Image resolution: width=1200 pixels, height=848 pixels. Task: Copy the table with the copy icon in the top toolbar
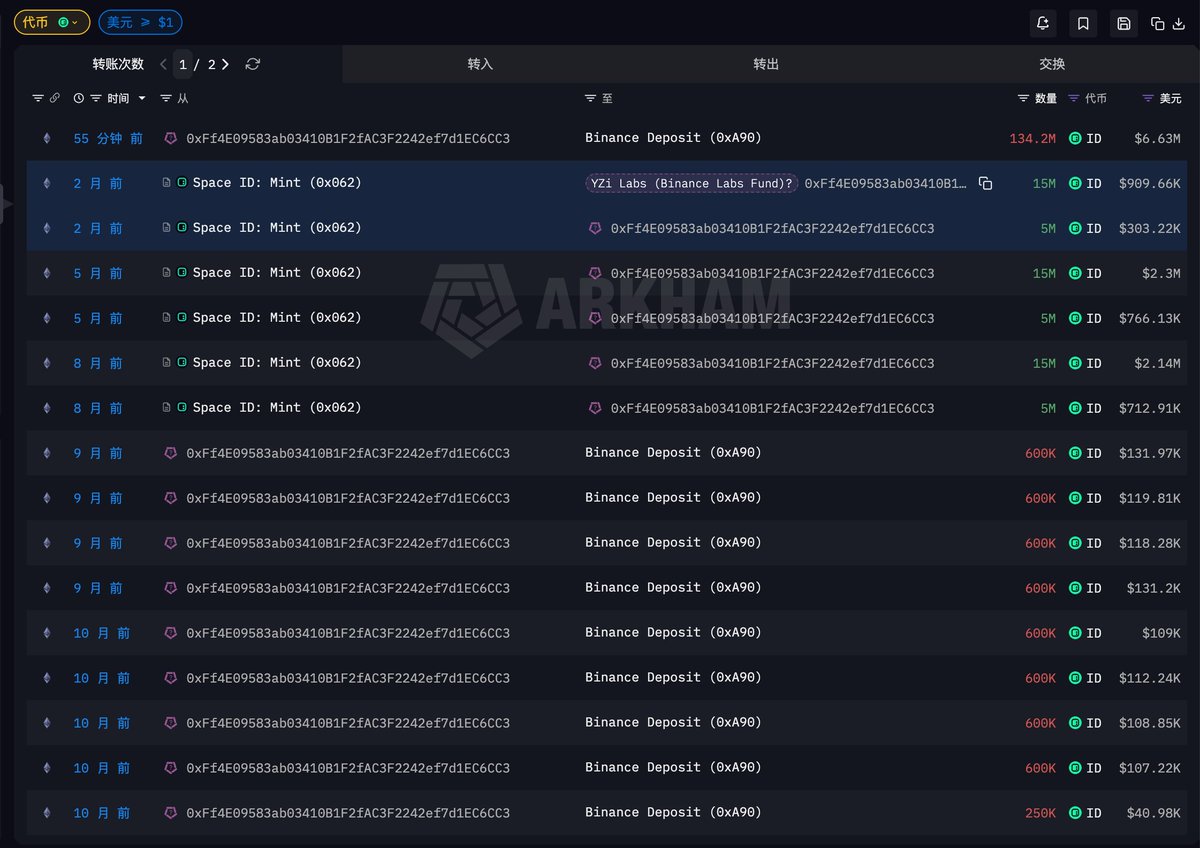pos(1158,23)
